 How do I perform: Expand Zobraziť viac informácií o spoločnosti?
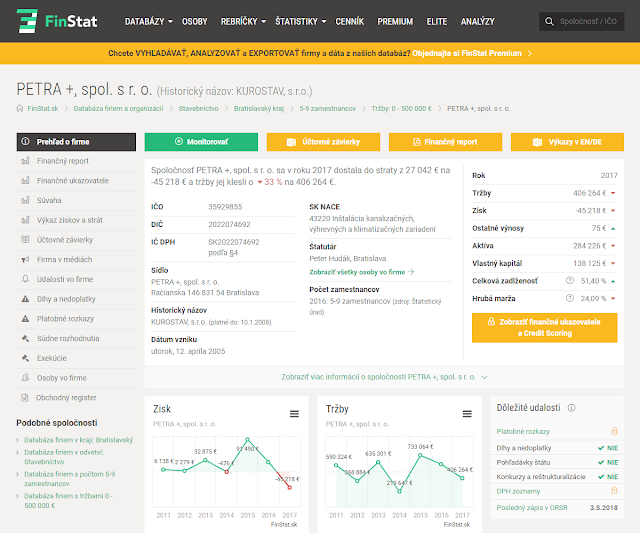(x=384, y=377)
